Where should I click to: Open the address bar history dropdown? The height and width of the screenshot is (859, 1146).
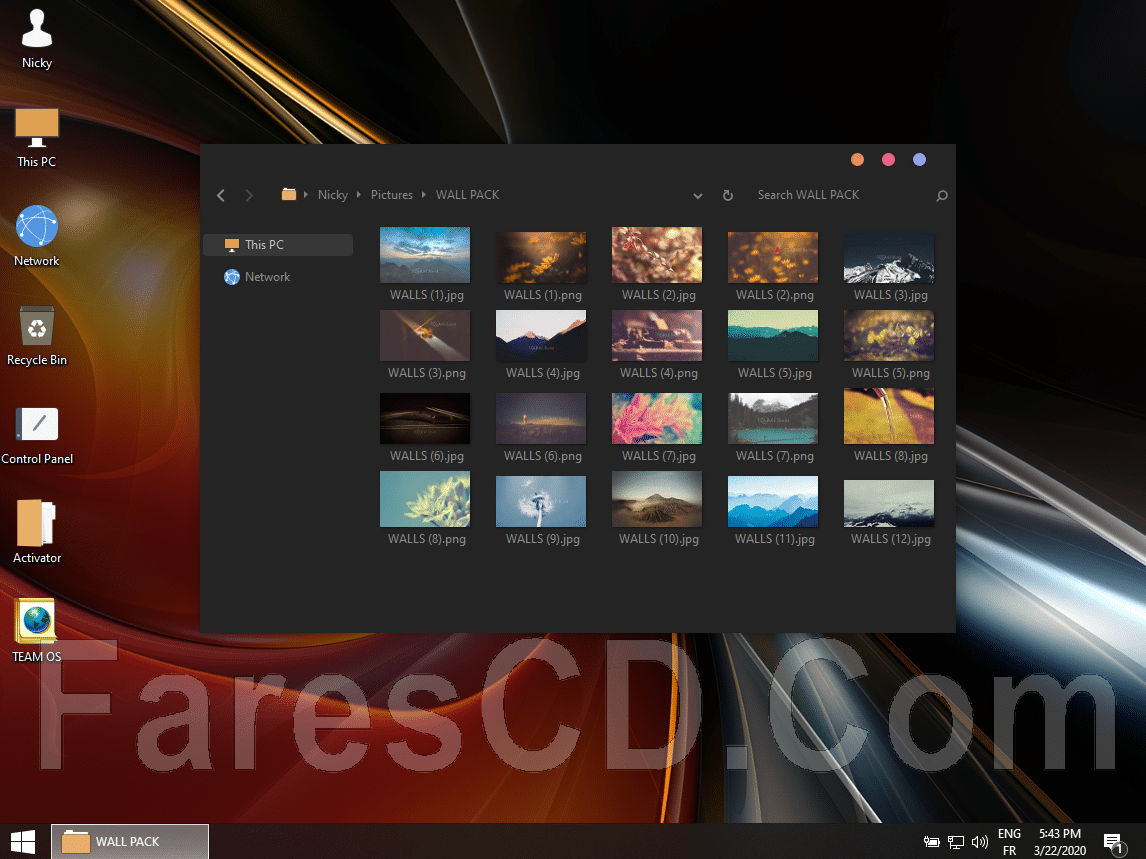pos(697,196)
